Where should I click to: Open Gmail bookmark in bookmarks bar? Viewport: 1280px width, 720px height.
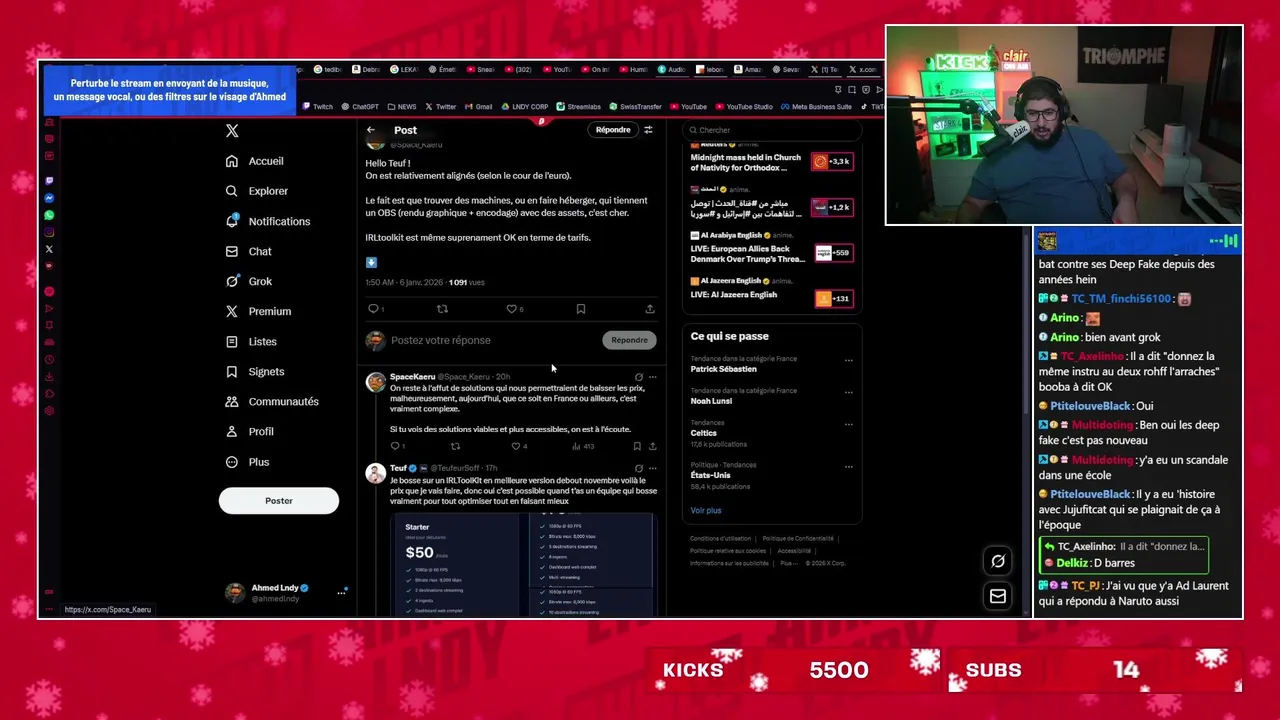click(478, 107)
